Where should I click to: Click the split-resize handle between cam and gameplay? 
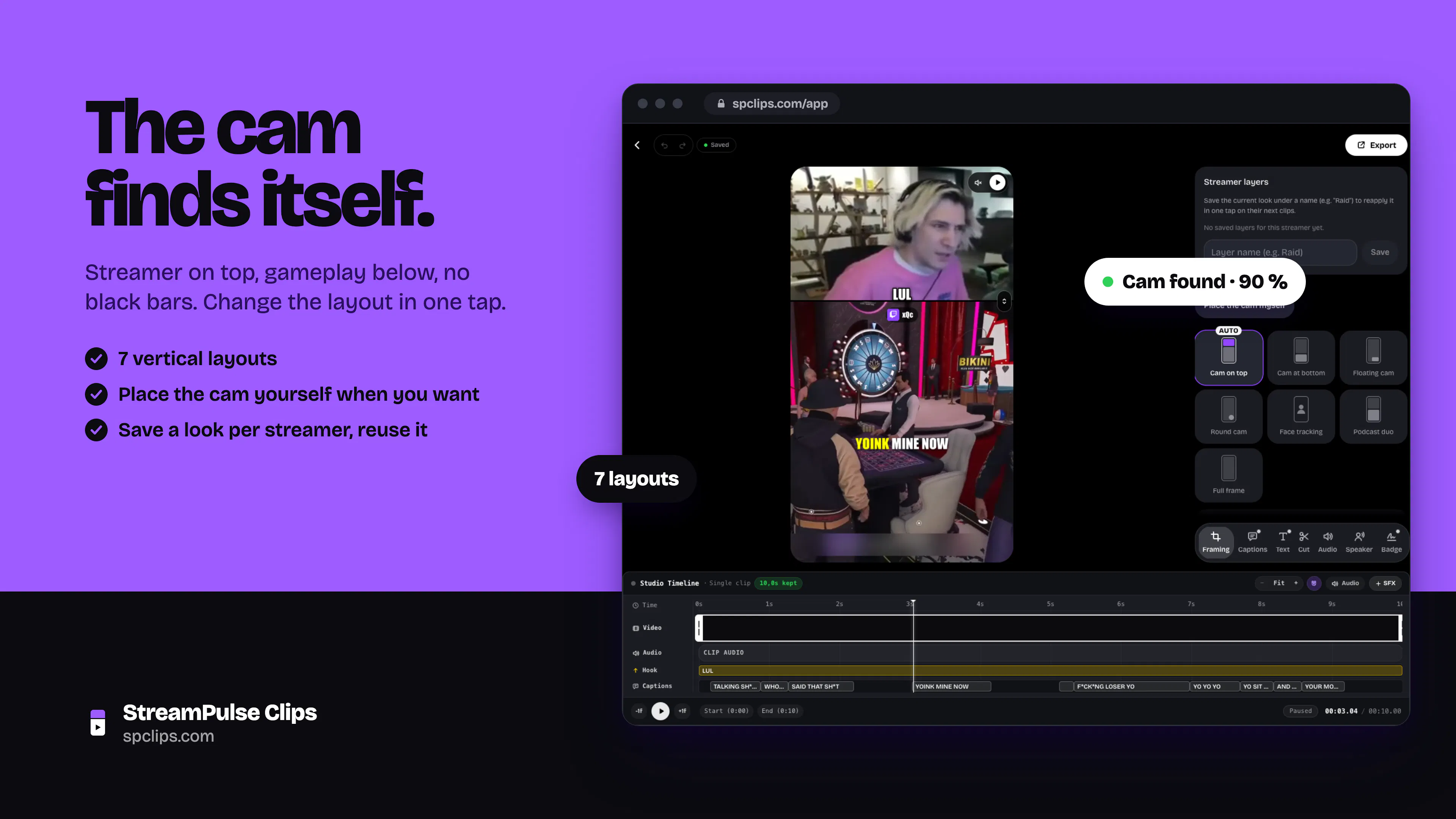pyautogui.click(x=1004, y=301)
